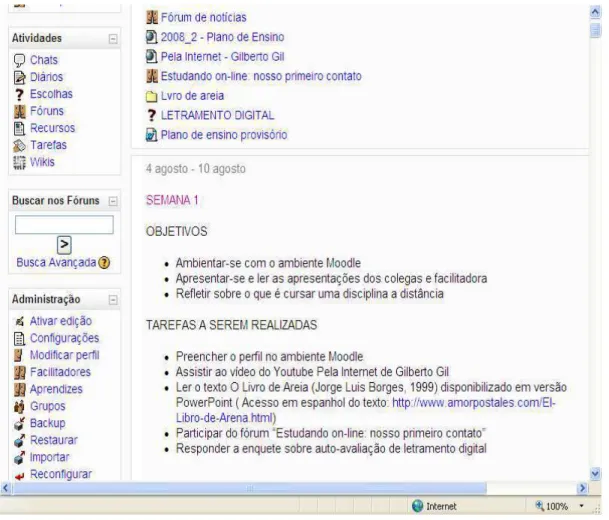Click the Fórum de notícias forum icon
The height and width of the screenshot is (520, 609).
[x=151, y=17]
